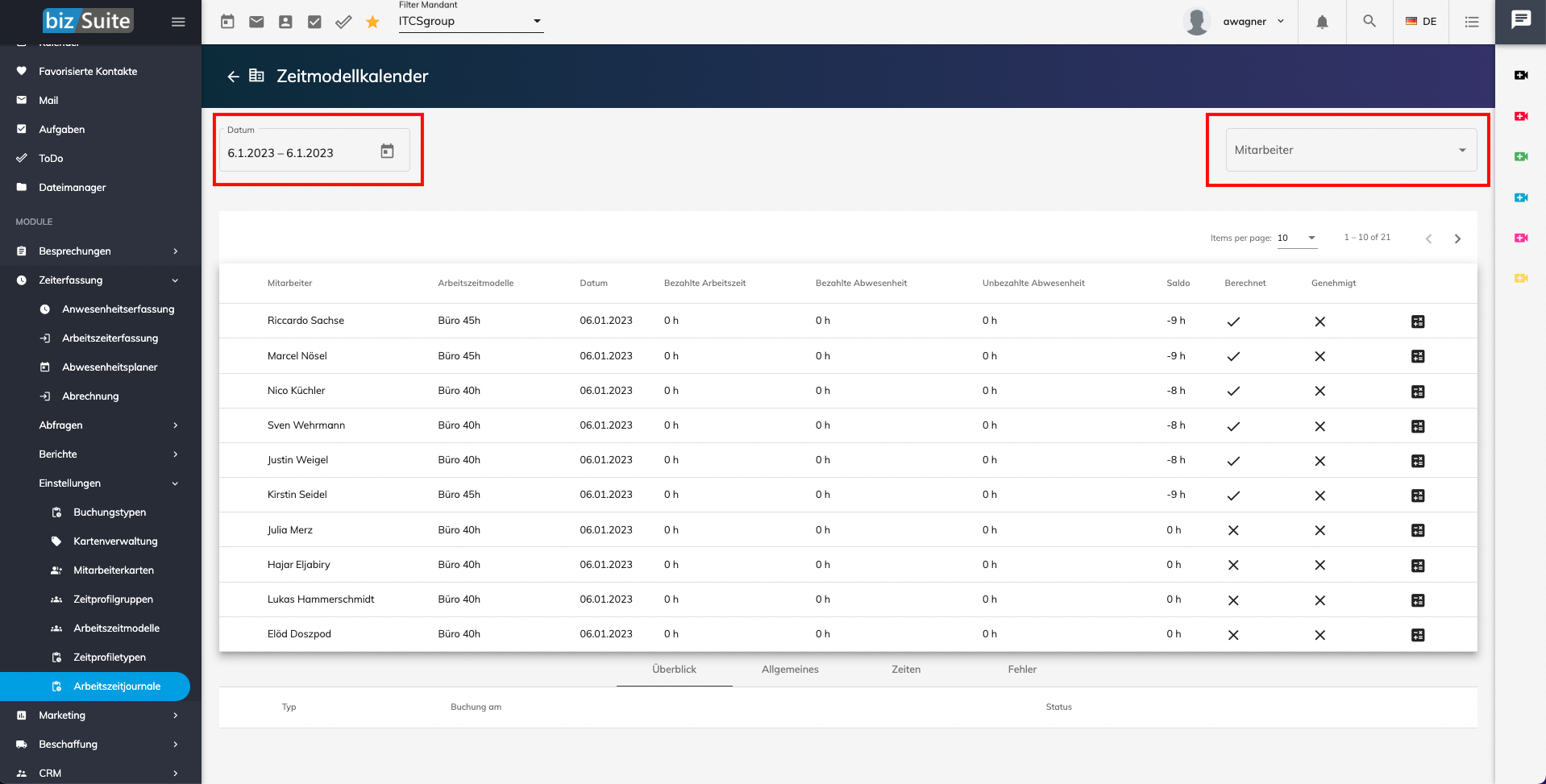This screenshot has width=1546, height=784.
Task: Open the notifications bell
Action: pyautogui.click(x=1322, y=22)
